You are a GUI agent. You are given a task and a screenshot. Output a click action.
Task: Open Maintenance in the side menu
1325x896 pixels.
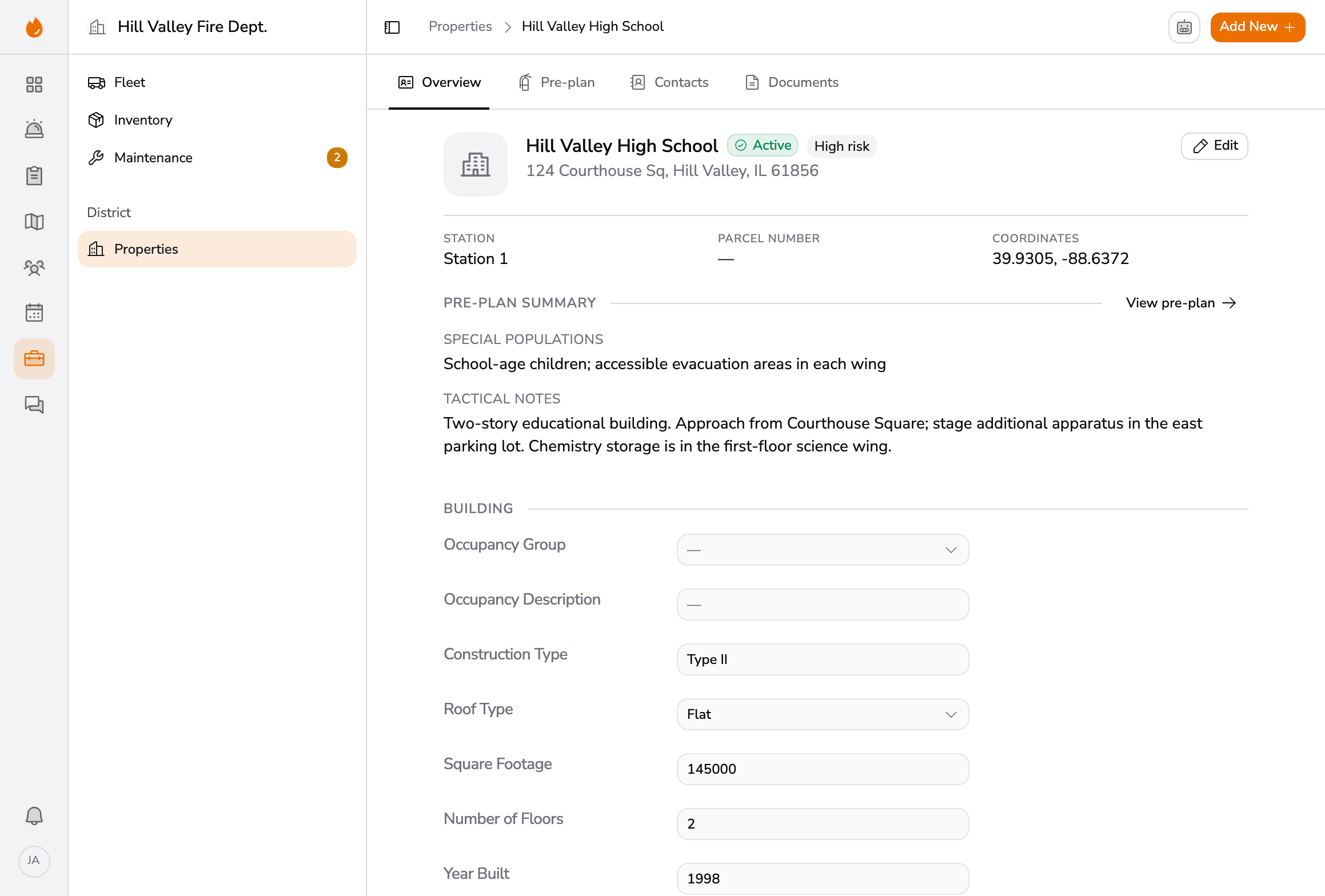217,158
